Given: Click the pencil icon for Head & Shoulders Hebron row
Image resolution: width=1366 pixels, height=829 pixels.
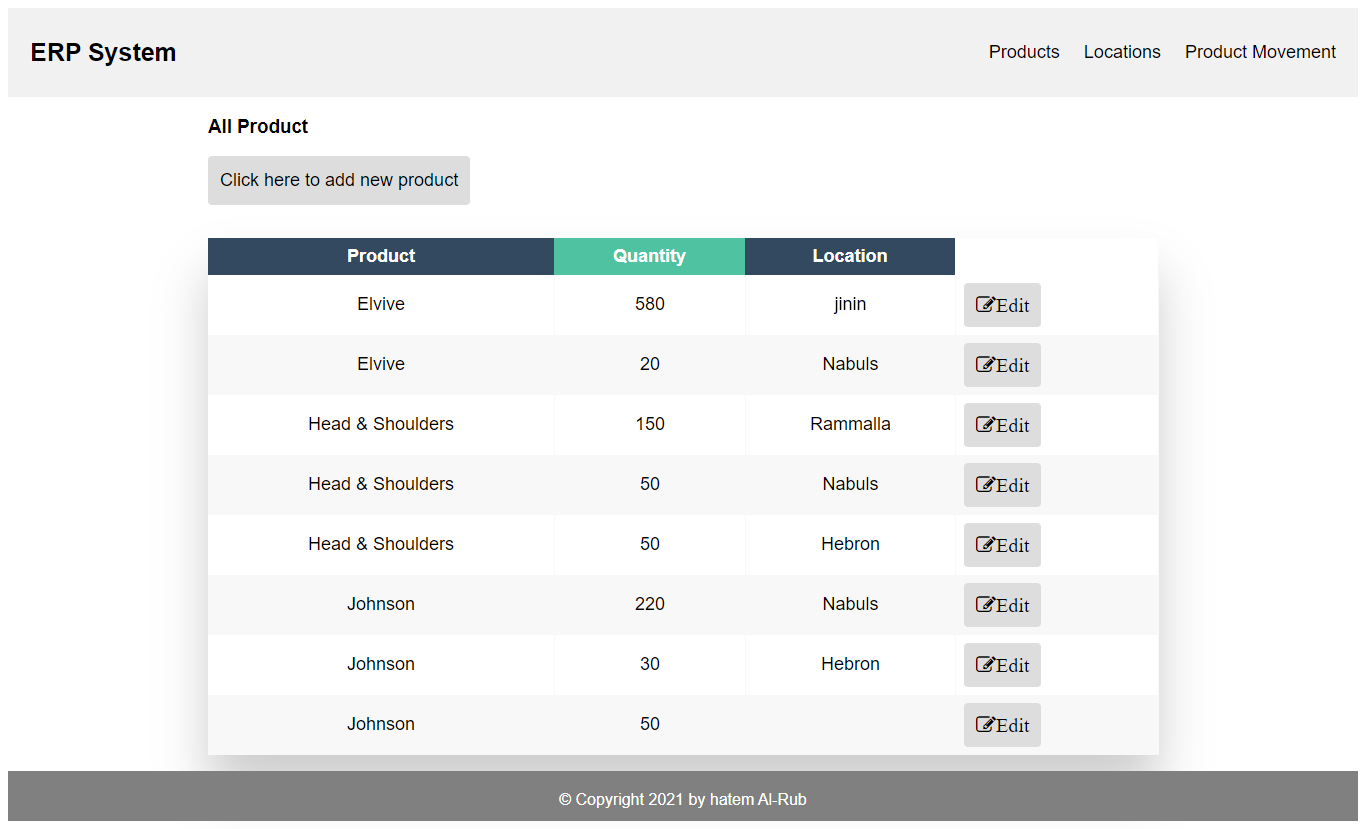Looking at the screenshot, I should tap(985, 545).
